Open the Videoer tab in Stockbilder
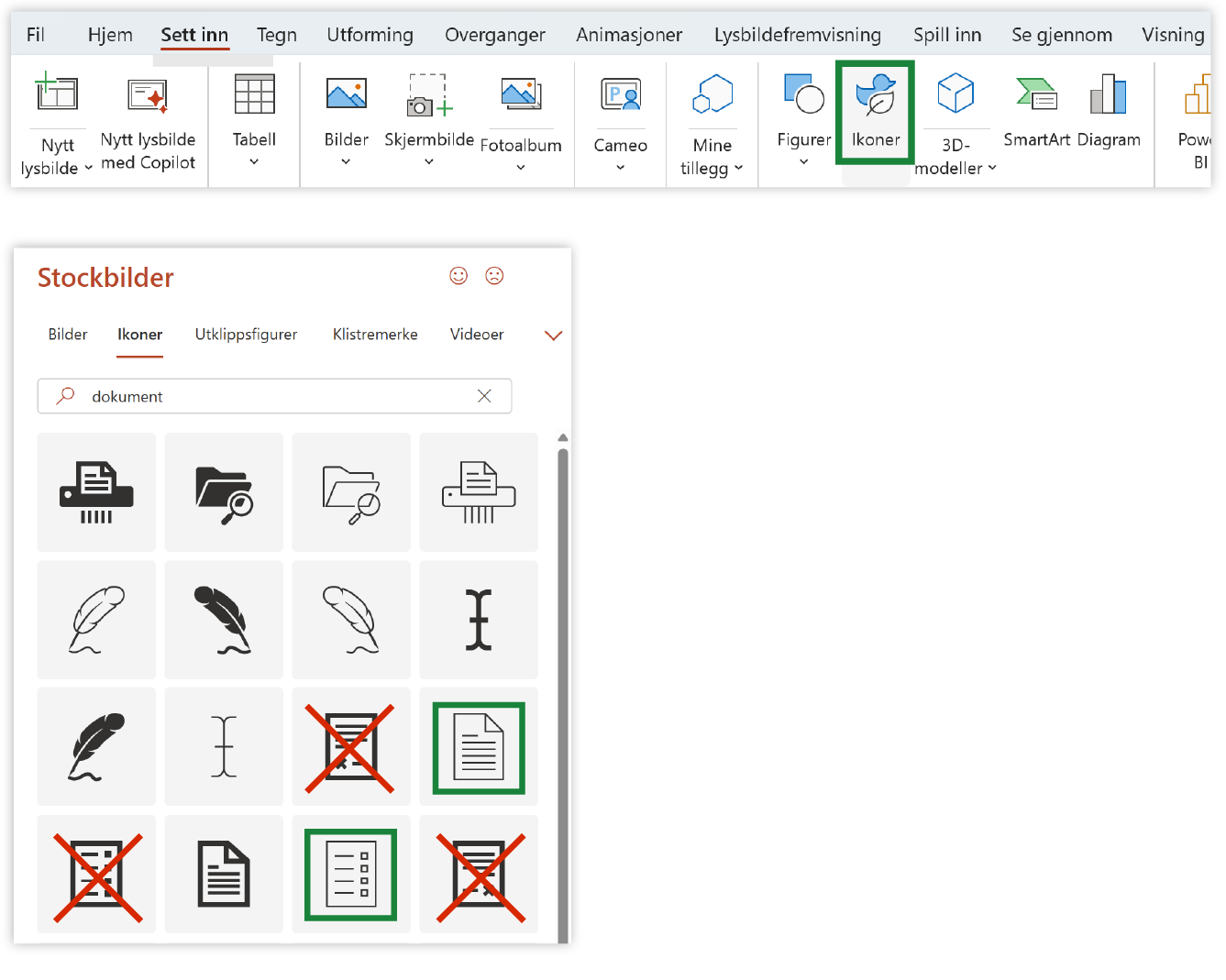The height and width of the screenshot is (980, 1226). tap(476, 335)
